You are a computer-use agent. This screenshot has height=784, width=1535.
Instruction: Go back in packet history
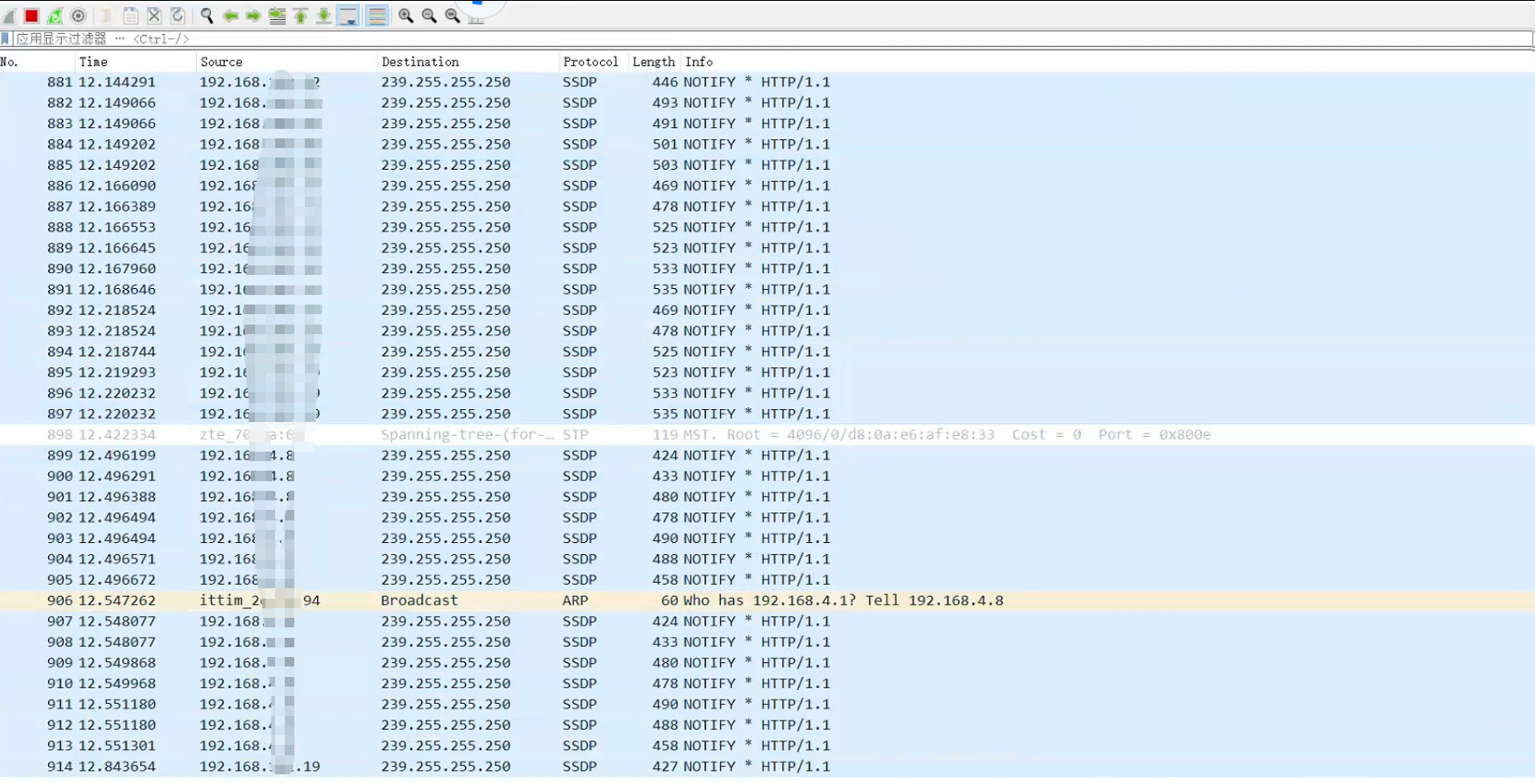pyautogui.click(x=231, y=16)
